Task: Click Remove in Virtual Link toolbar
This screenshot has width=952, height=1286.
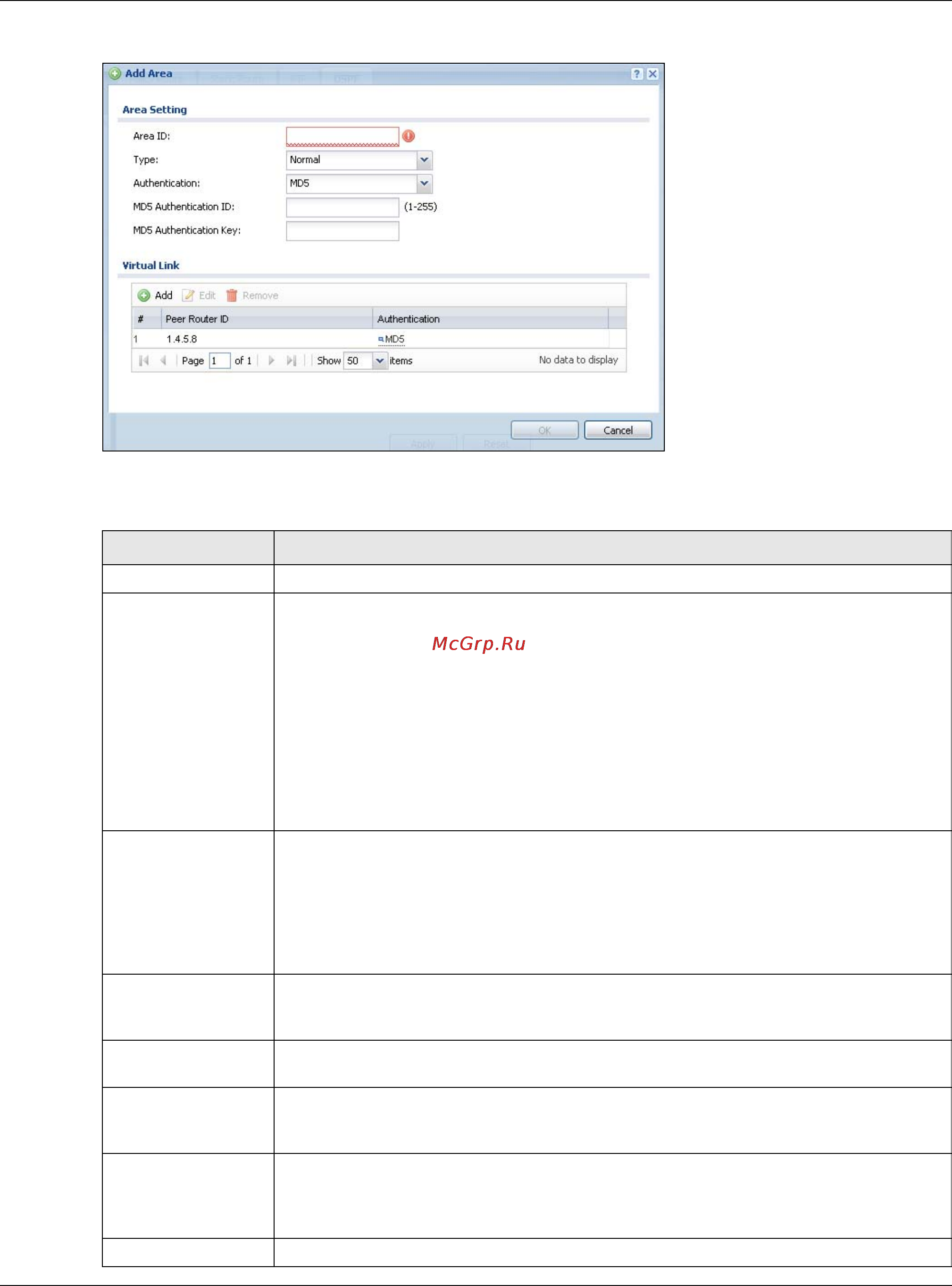Action: coord(252,296)
